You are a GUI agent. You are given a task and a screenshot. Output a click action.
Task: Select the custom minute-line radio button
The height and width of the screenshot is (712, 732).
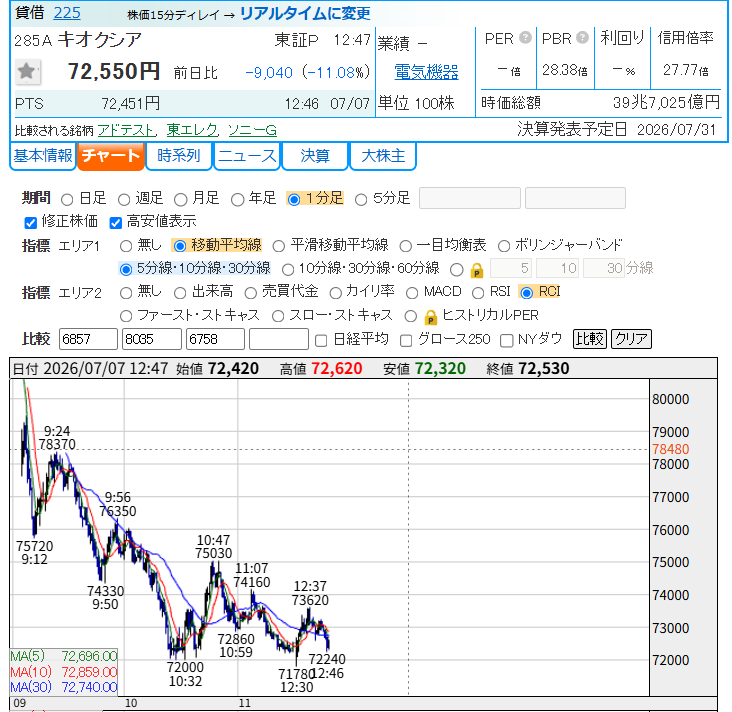[x=457, y=269]
